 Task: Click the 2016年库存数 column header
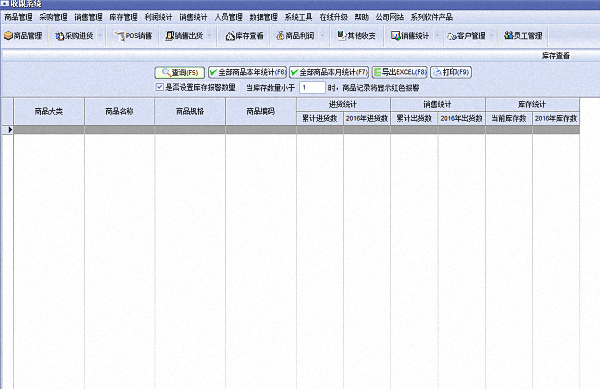coord(556,119)
